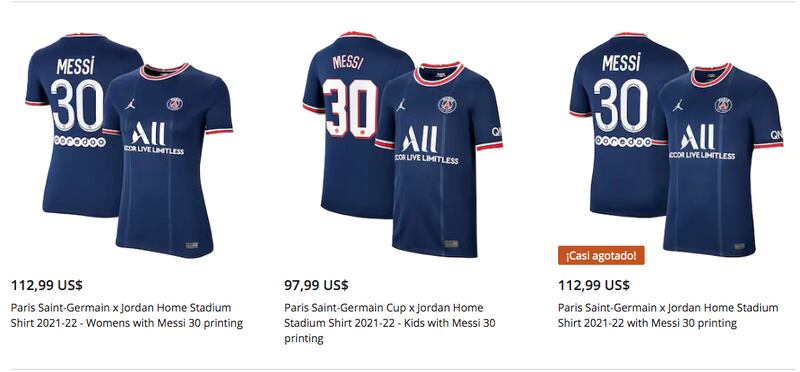
Task: Click the PSG crest on the womens shirt
Action: click(174, 104)
